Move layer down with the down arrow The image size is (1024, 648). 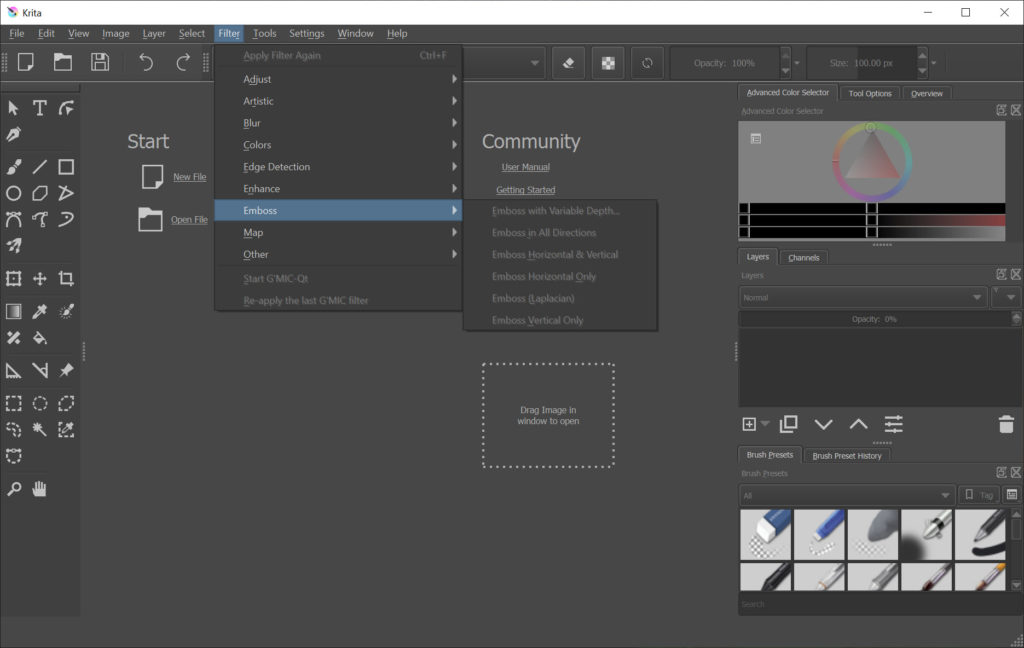point(824,425)
